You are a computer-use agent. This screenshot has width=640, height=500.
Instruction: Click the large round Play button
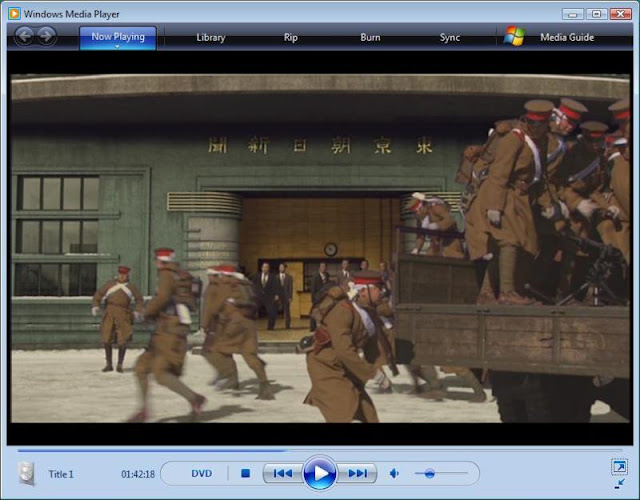coord(320,473)
